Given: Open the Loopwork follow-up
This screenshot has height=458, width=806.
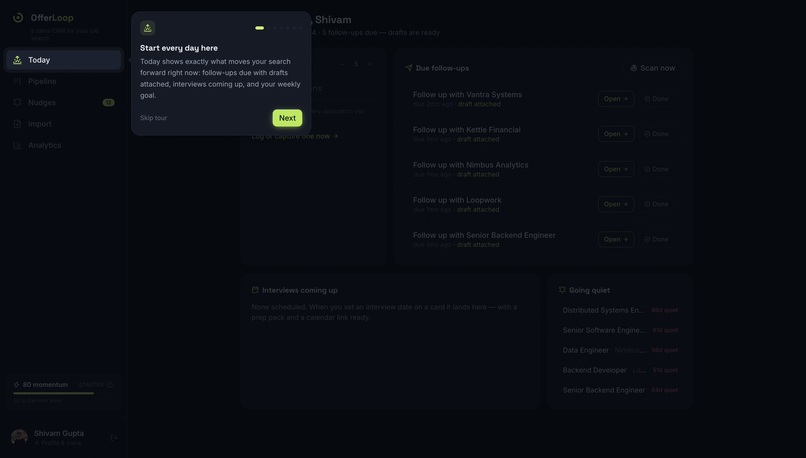Looking at the screenshot, I should pos(616,204).
